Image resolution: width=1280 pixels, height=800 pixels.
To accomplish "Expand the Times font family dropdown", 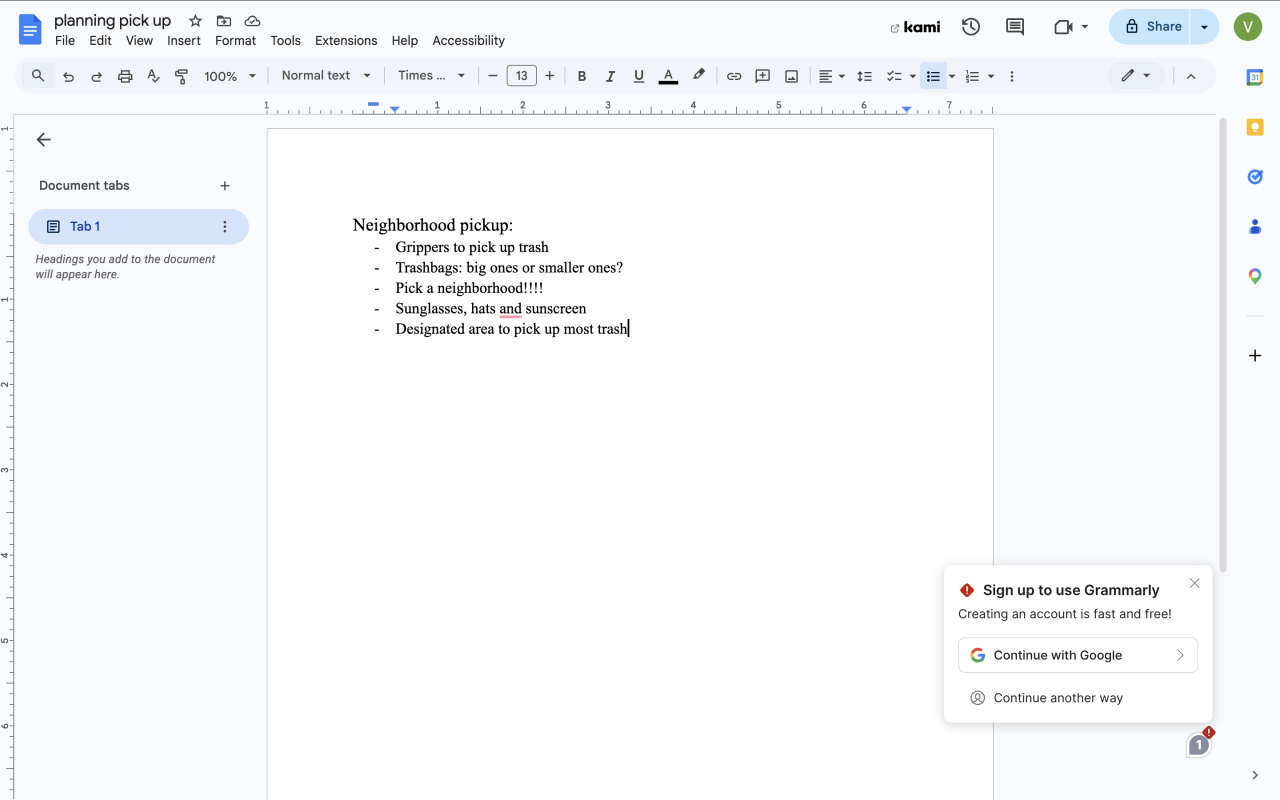I will pyautogui.click(x=431, y=76).
